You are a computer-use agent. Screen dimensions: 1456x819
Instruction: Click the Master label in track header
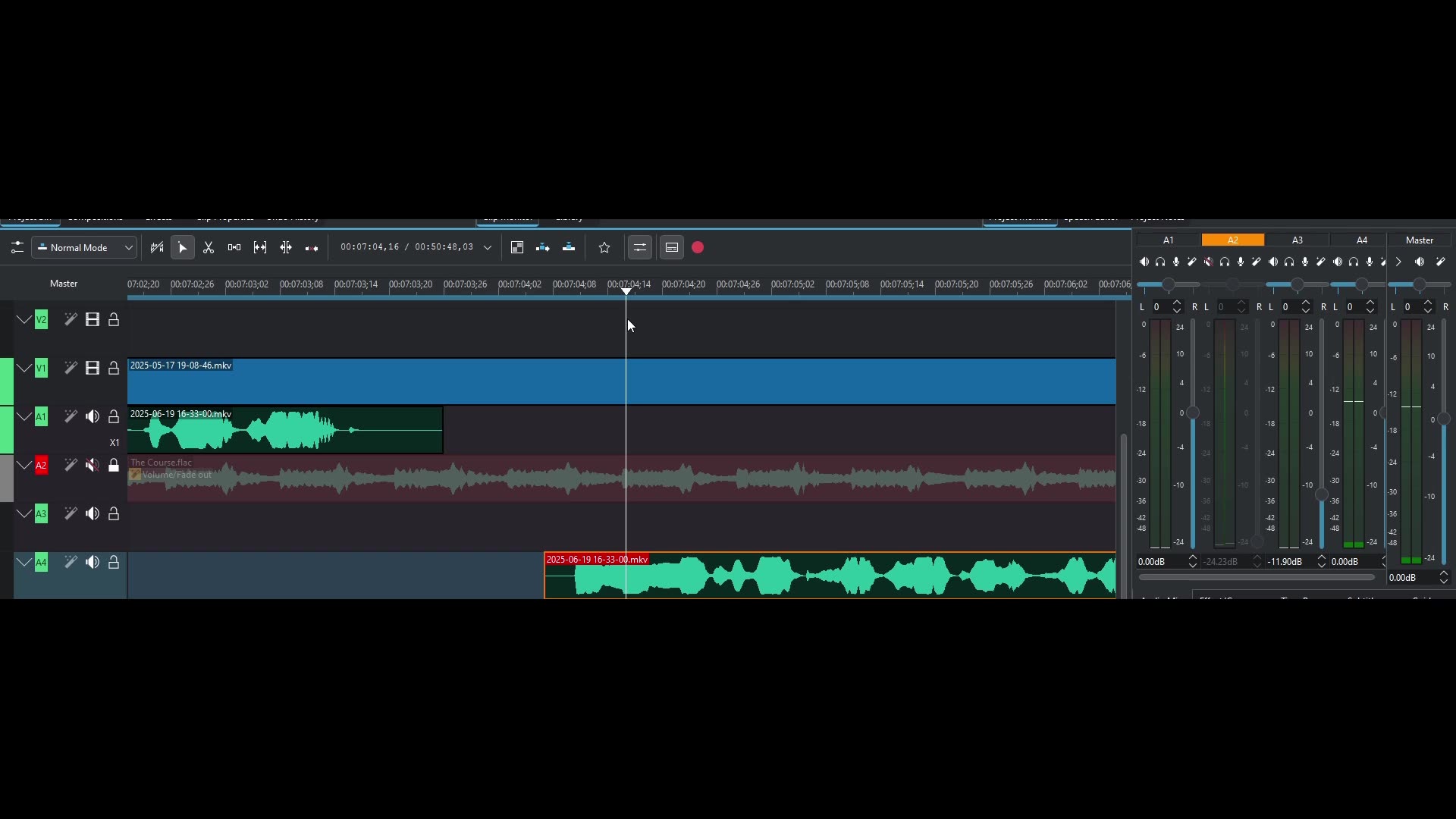[x=64, y=284]
